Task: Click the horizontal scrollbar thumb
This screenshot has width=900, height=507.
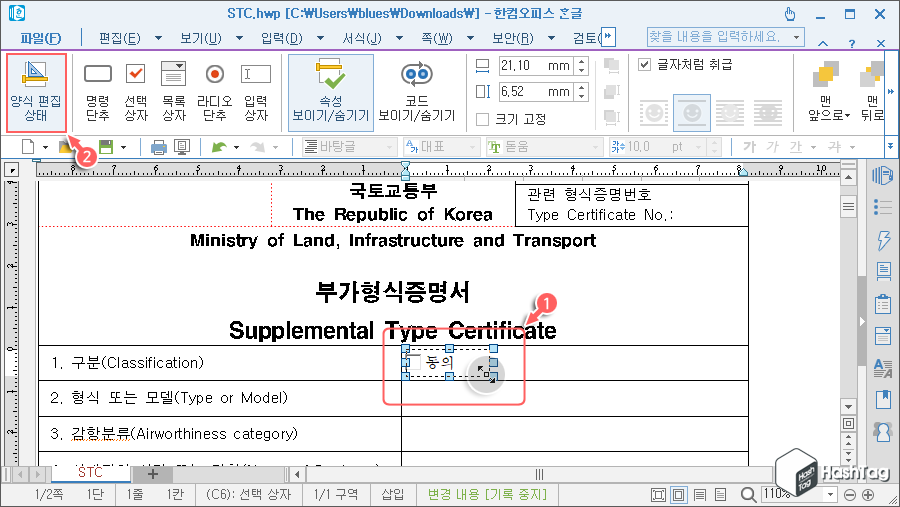Action: (539, 474)
